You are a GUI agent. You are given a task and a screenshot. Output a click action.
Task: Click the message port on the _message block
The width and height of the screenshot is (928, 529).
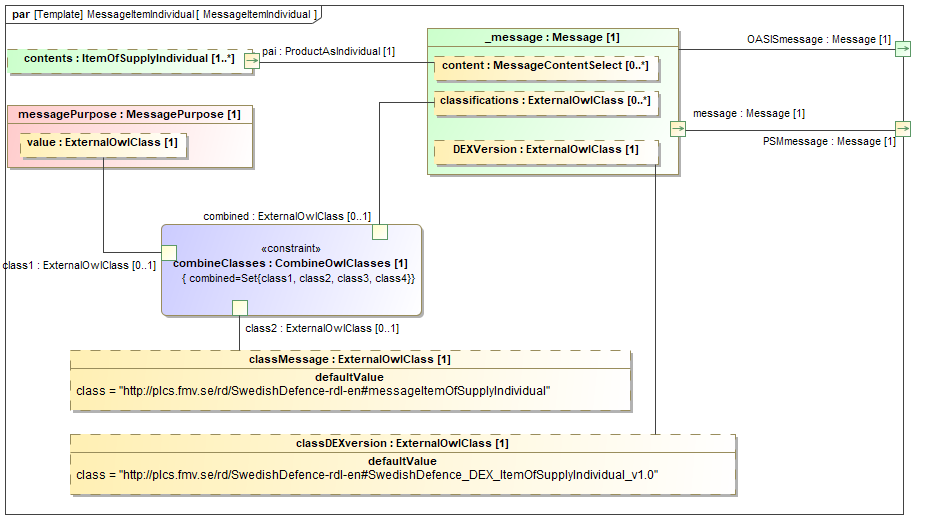[677, 129]
